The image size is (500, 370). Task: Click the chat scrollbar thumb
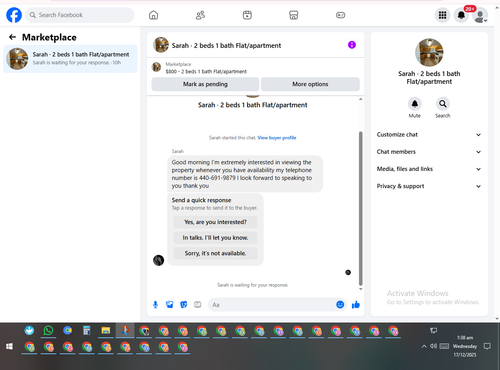[x=360, y=208]
